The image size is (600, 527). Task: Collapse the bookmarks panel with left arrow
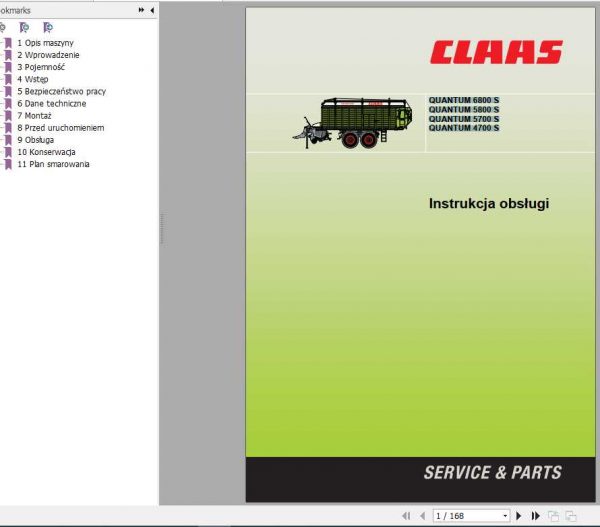pyautogui.click(x=152, y=10)
